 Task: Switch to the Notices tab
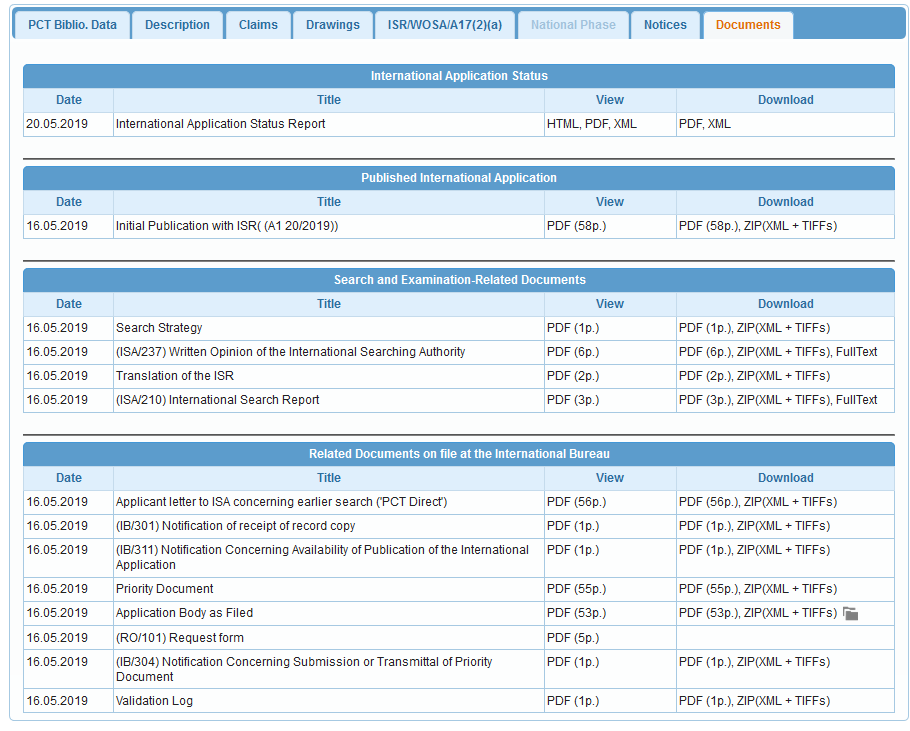(x=664, y=25)
